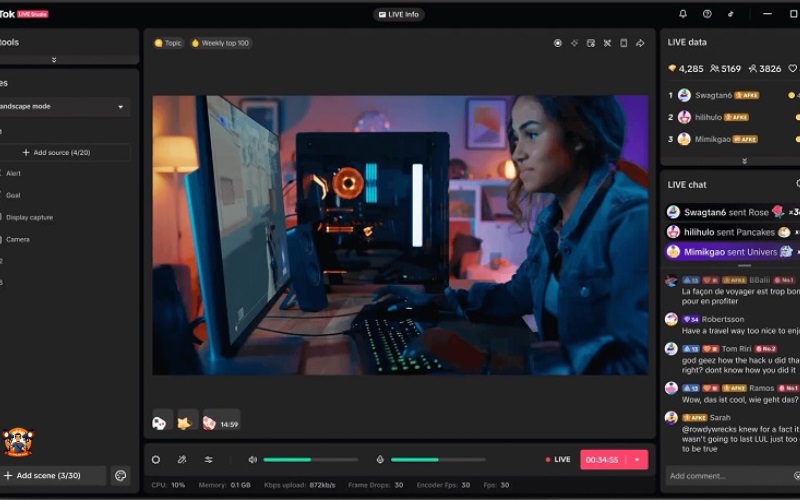Click the record circle icon above preview

pyautogui.click(x=558, y=43)
